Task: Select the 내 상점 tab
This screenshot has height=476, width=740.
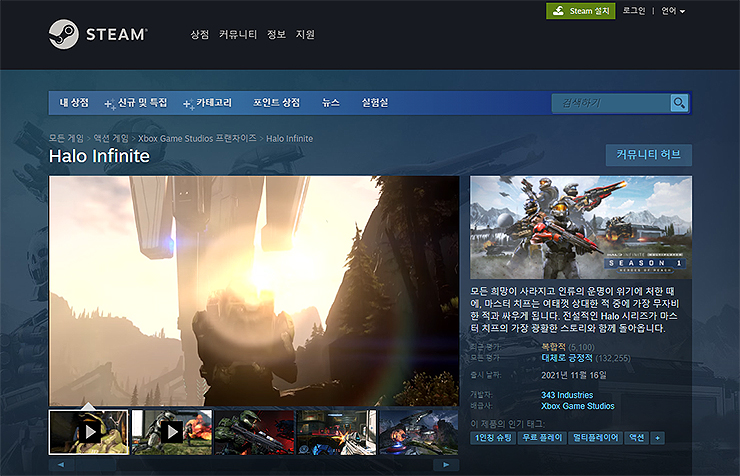Action: 74,103
